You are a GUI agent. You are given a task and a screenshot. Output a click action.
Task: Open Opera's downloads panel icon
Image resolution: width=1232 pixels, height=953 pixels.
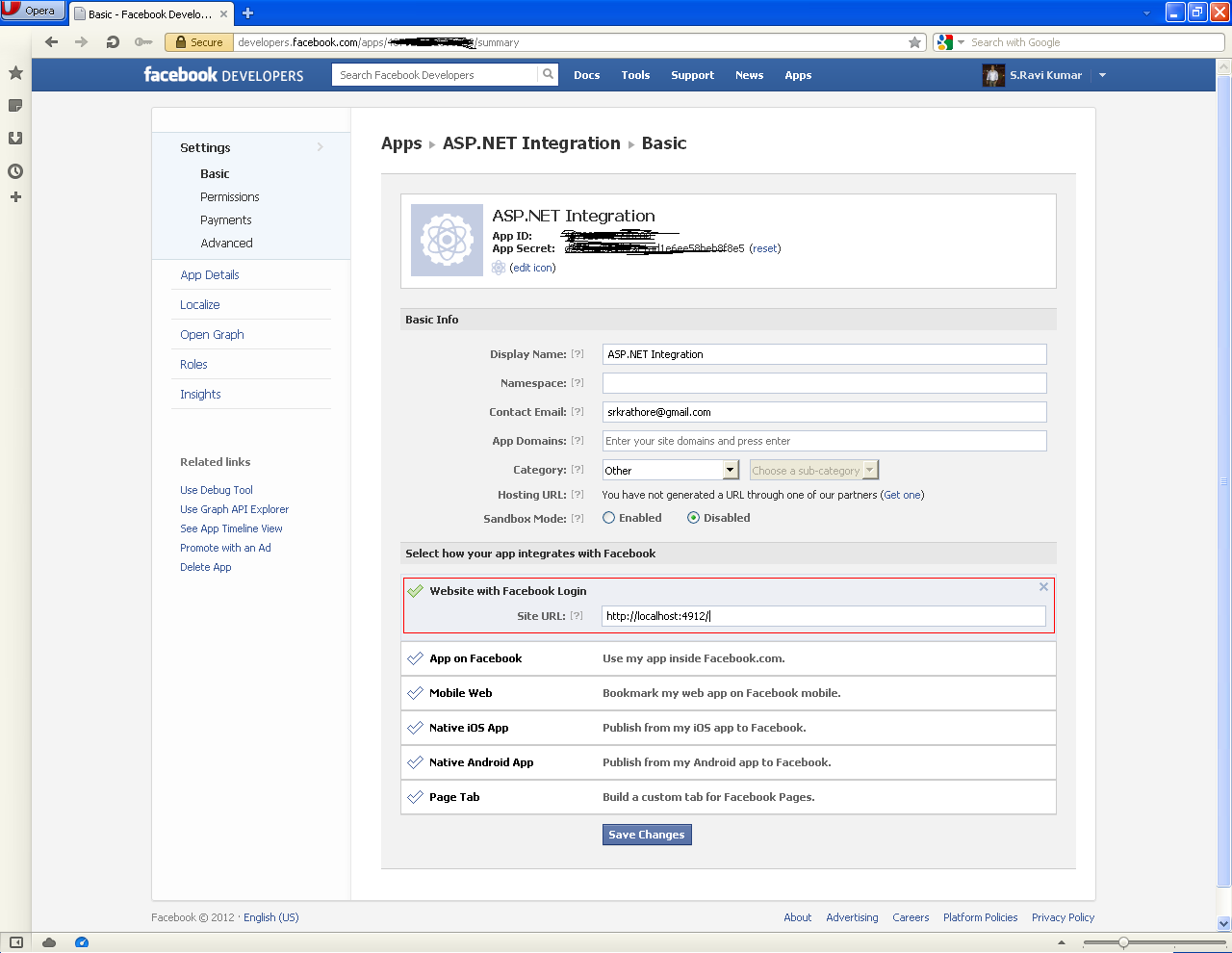[14, 138]
